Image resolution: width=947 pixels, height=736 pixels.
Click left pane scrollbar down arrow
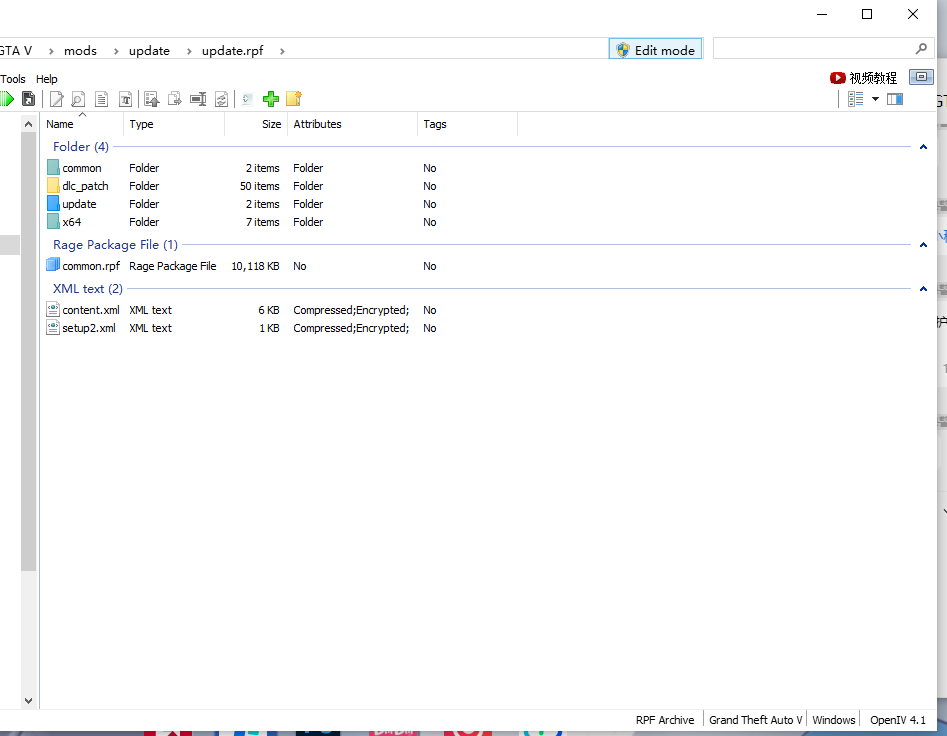(x=28, y=700)
